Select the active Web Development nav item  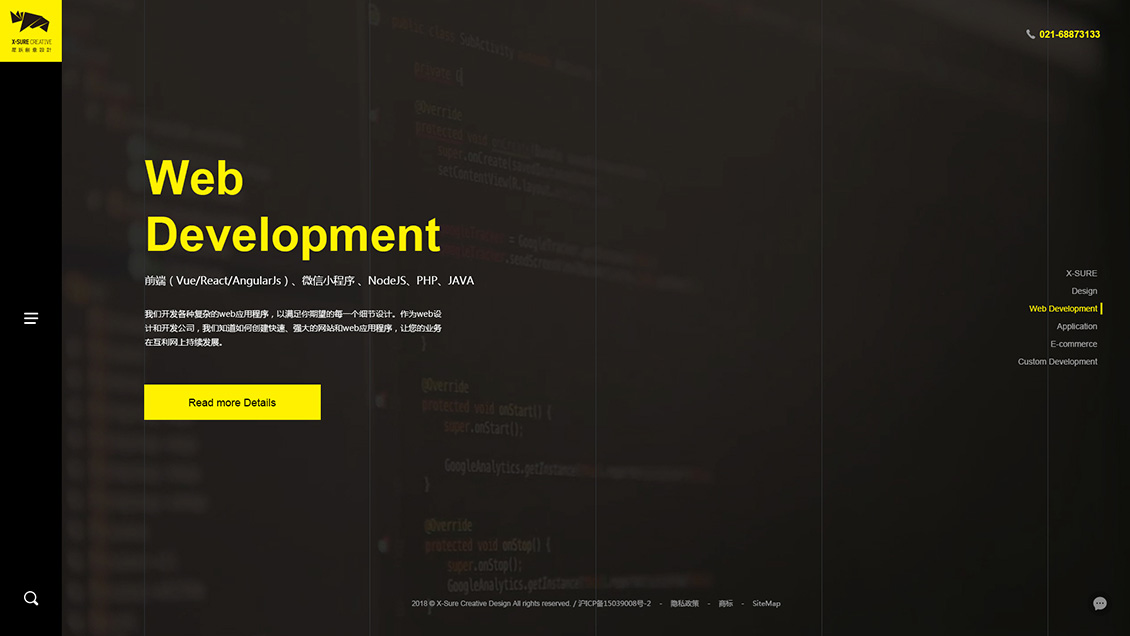[1062, 309]
